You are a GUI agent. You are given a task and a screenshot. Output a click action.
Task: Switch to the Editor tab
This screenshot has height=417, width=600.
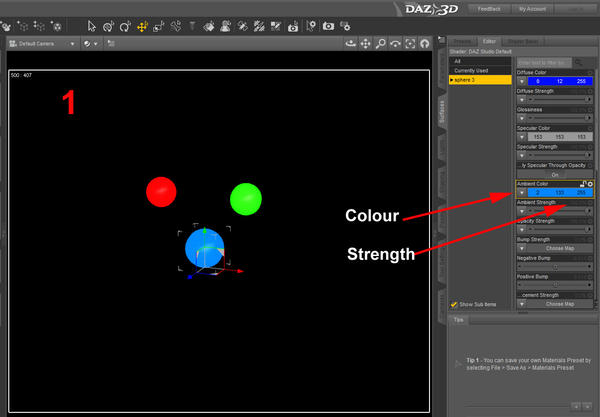(x=489, y=41)
